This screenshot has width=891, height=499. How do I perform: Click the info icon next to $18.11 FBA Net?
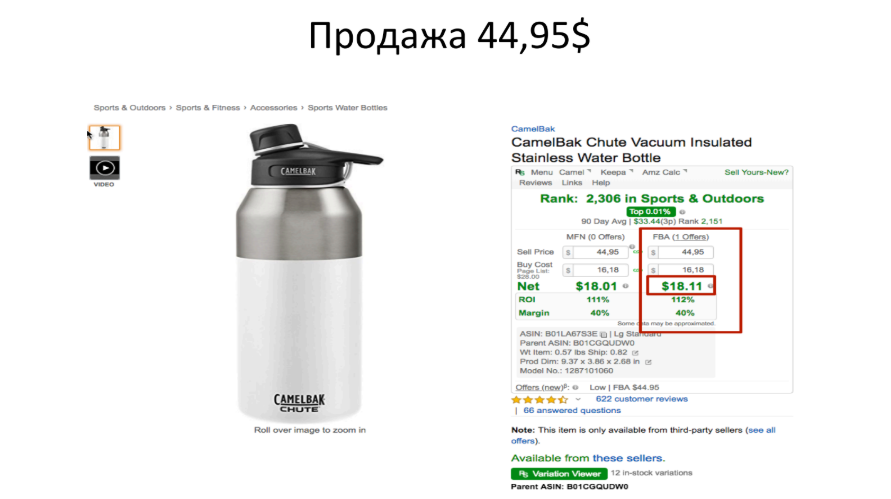pyautogui.click(x=710, y=286)
